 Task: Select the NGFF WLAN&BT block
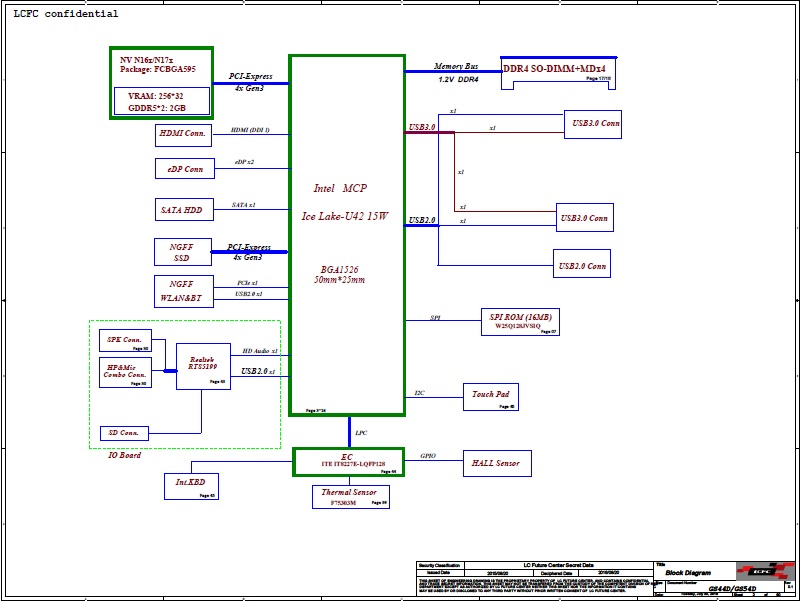pyautogui.click(x=184, y=291)
